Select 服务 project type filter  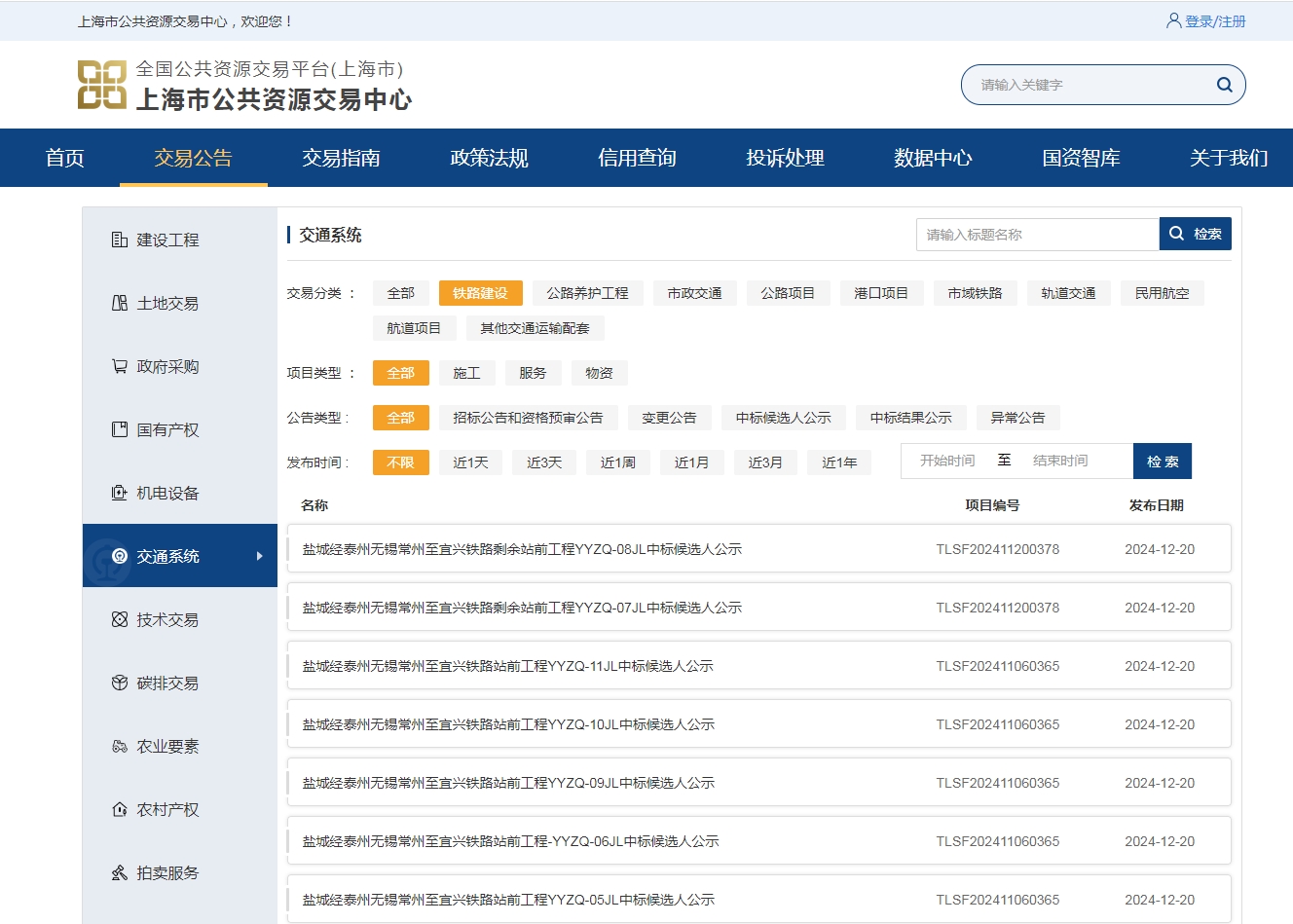click(534, 373)
